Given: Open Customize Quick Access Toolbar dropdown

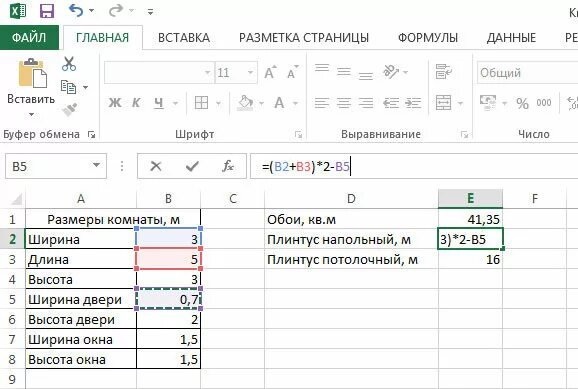Looking at the screenshot, I should [x=150, y=11].
